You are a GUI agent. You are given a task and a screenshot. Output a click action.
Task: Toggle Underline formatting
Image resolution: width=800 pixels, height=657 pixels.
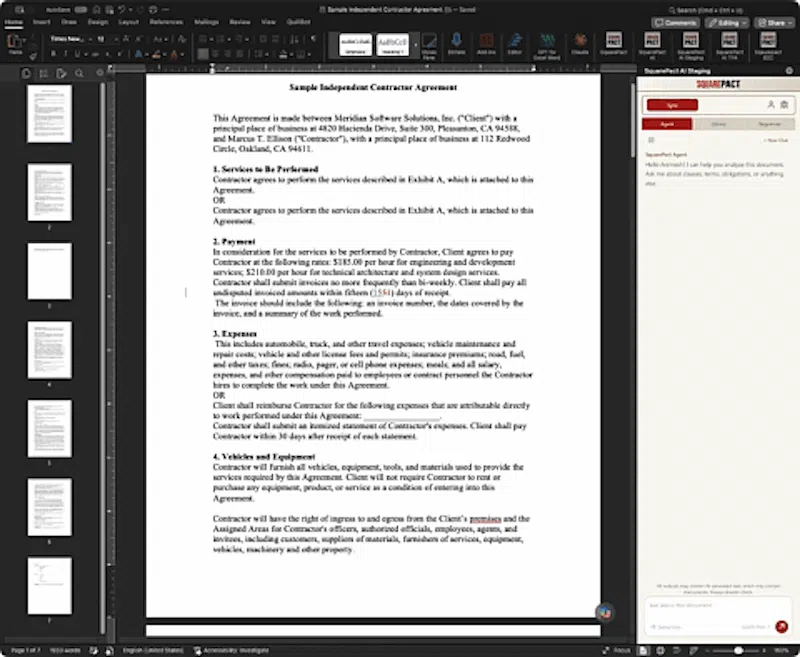[x=77, y=54]
